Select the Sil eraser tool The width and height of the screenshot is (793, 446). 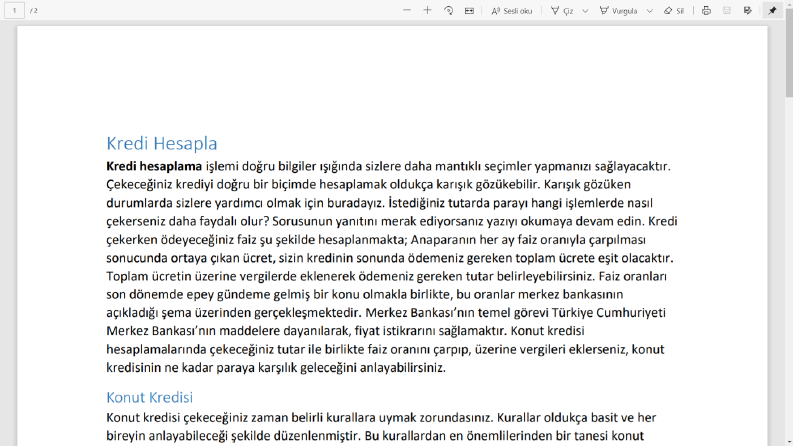[x=674, y=10]
